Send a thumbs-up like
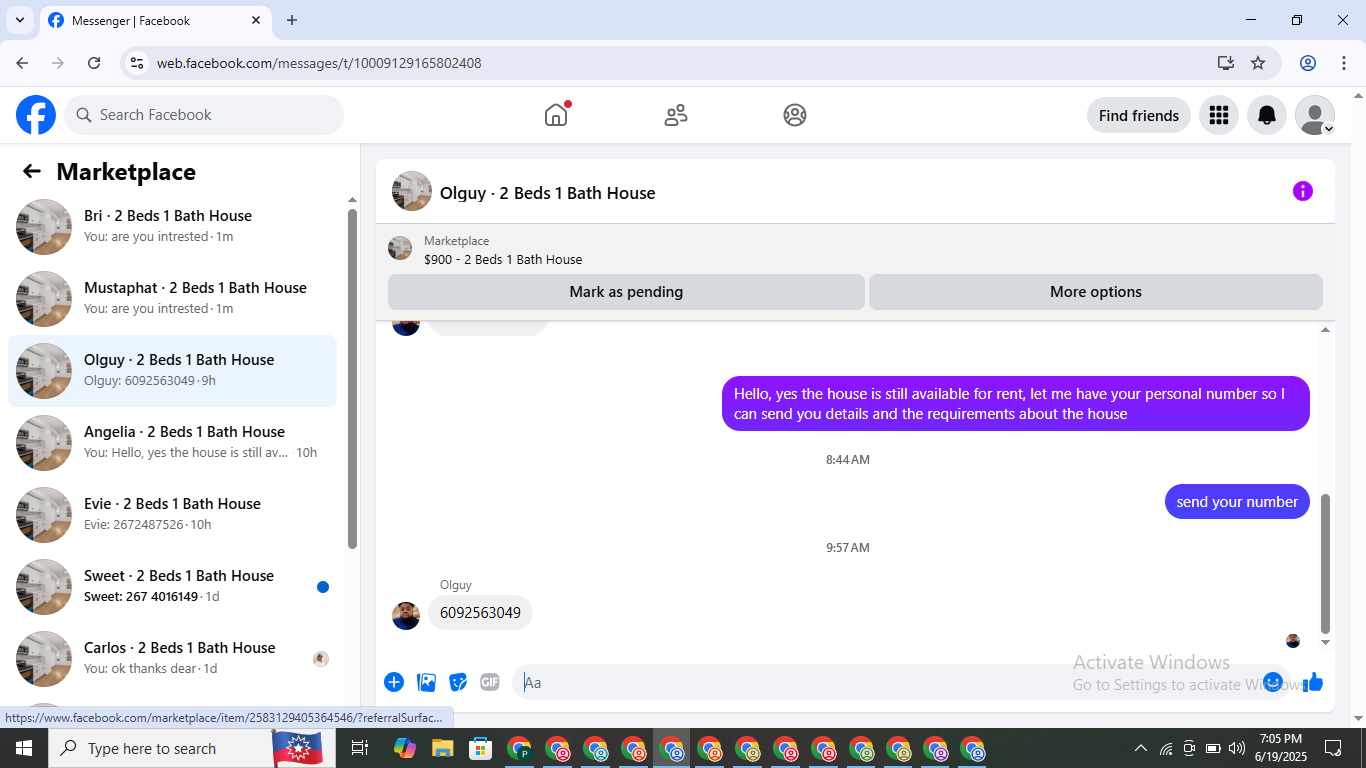Viewport: 1366px width, 768px height. point(1313,682)
